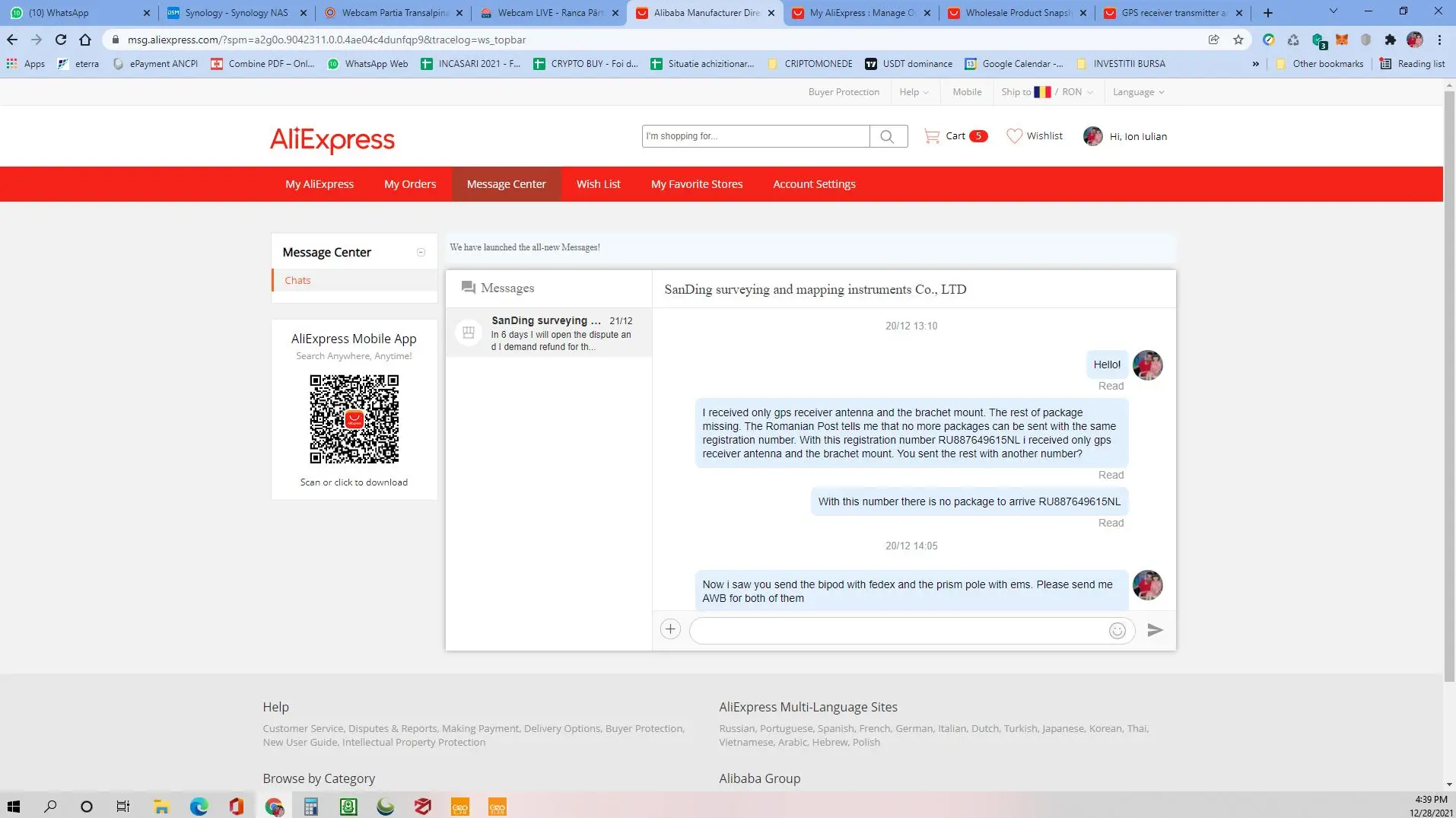Open the Language dropdown

[x=1138, y=92]
